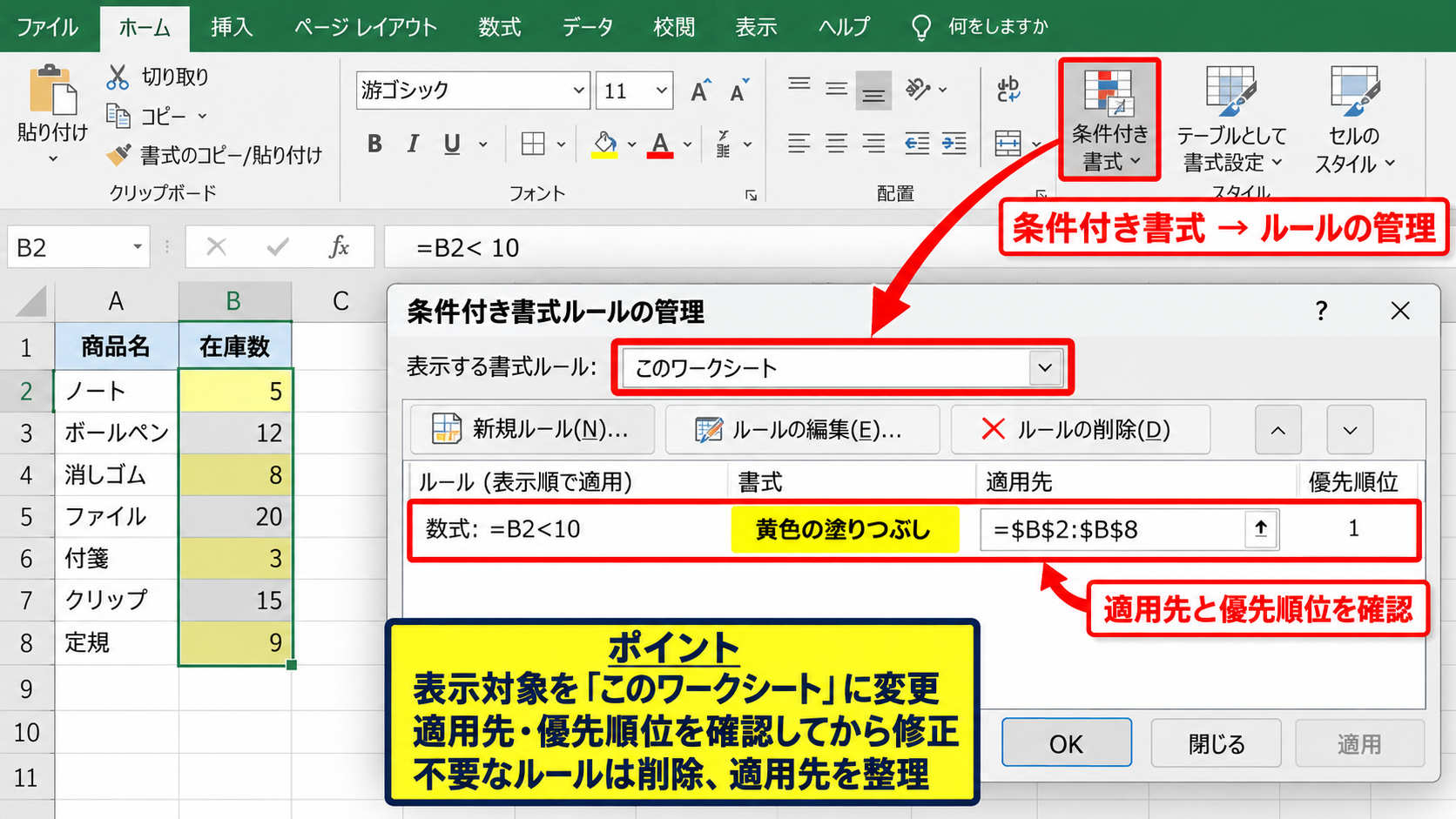Click the ルールの削除(D) button

pyautogui.click(x=1080, y=429)
